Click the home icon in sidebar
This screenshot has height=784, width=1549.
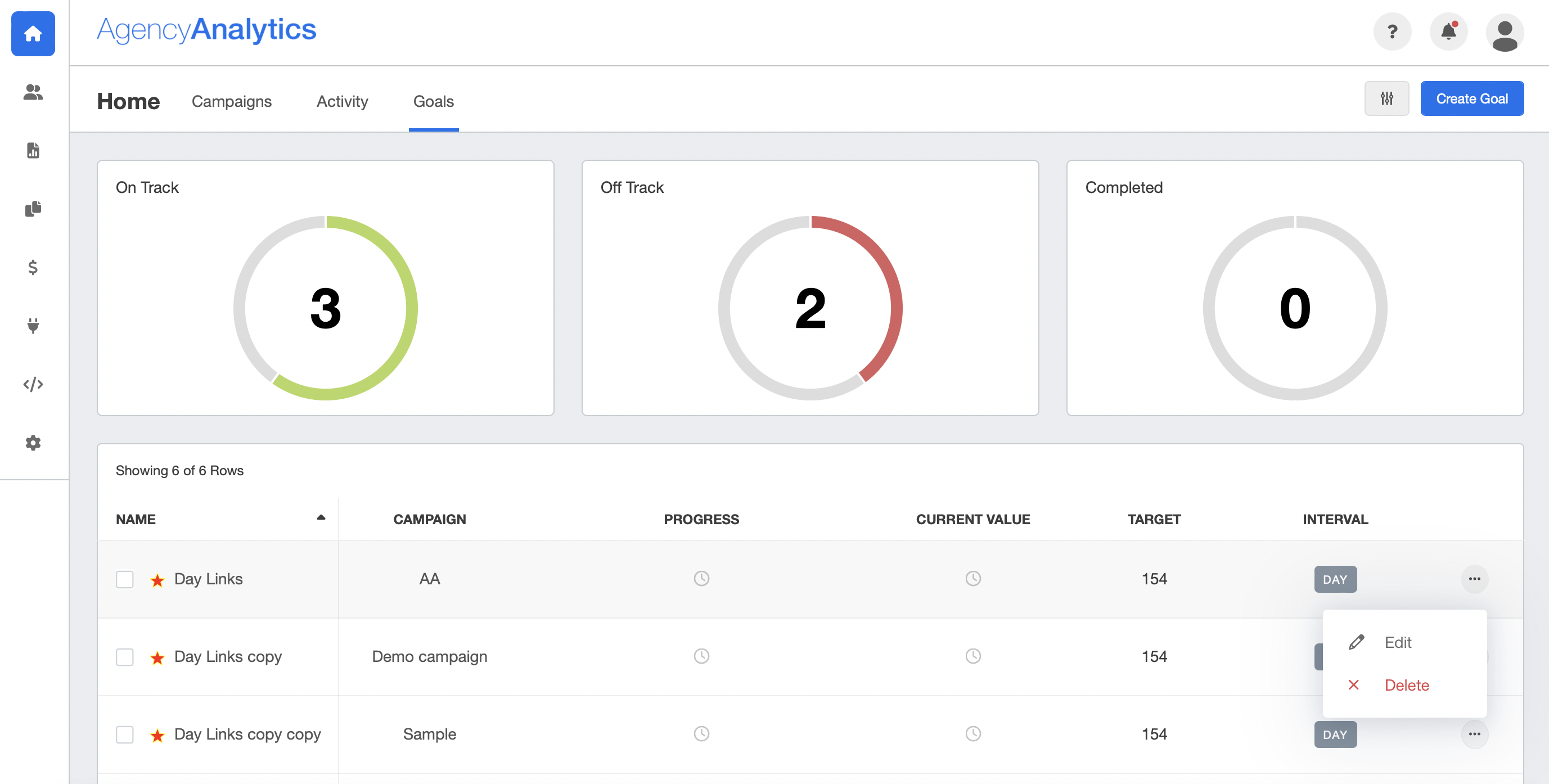coord(34,33)
